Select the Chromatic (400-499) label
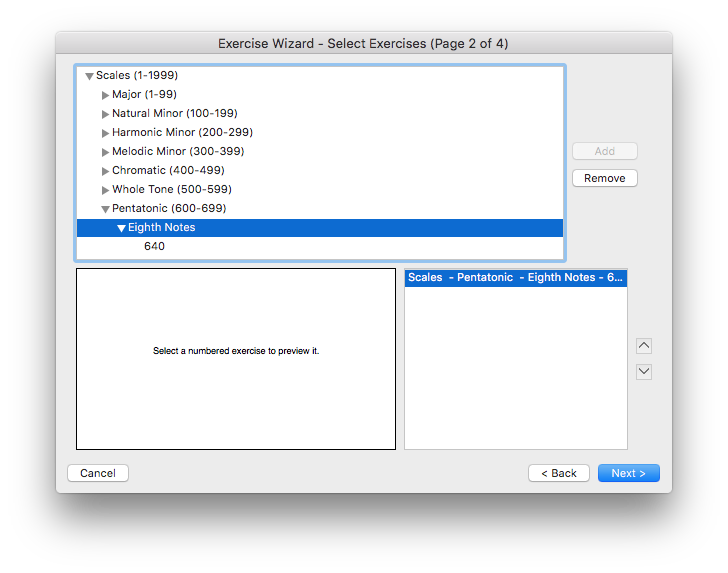This screenshot has width=728, height=573. point(168,171)
